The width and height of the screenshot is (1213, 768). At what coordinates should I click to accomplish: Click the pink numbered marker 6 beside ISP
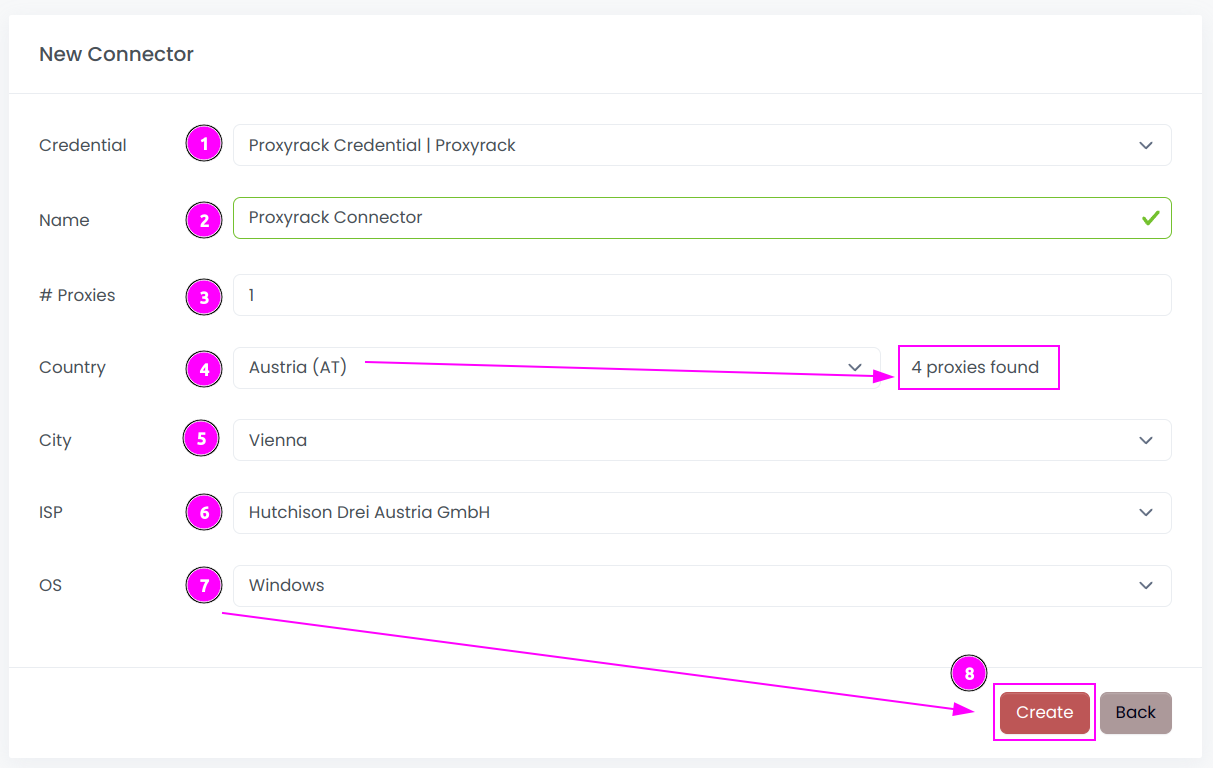[x=204, y=512]
